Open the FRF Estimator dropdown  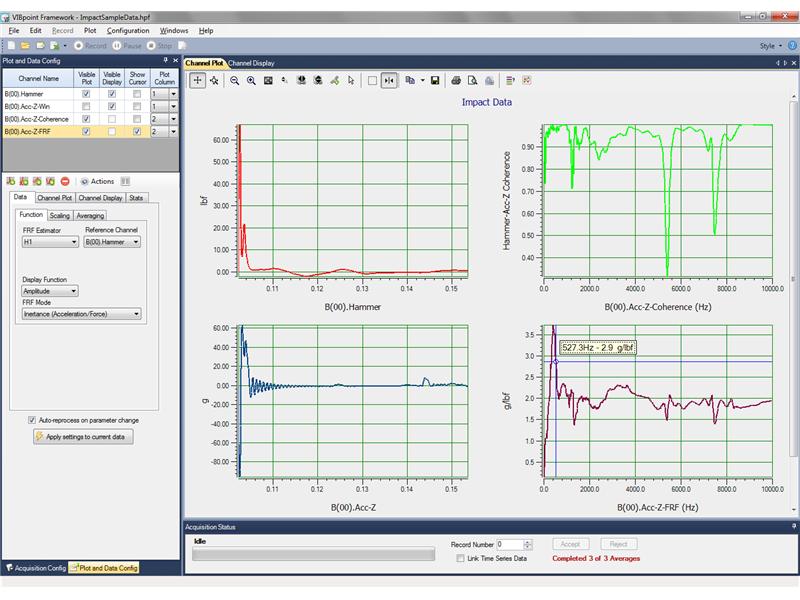coord(50,242)
